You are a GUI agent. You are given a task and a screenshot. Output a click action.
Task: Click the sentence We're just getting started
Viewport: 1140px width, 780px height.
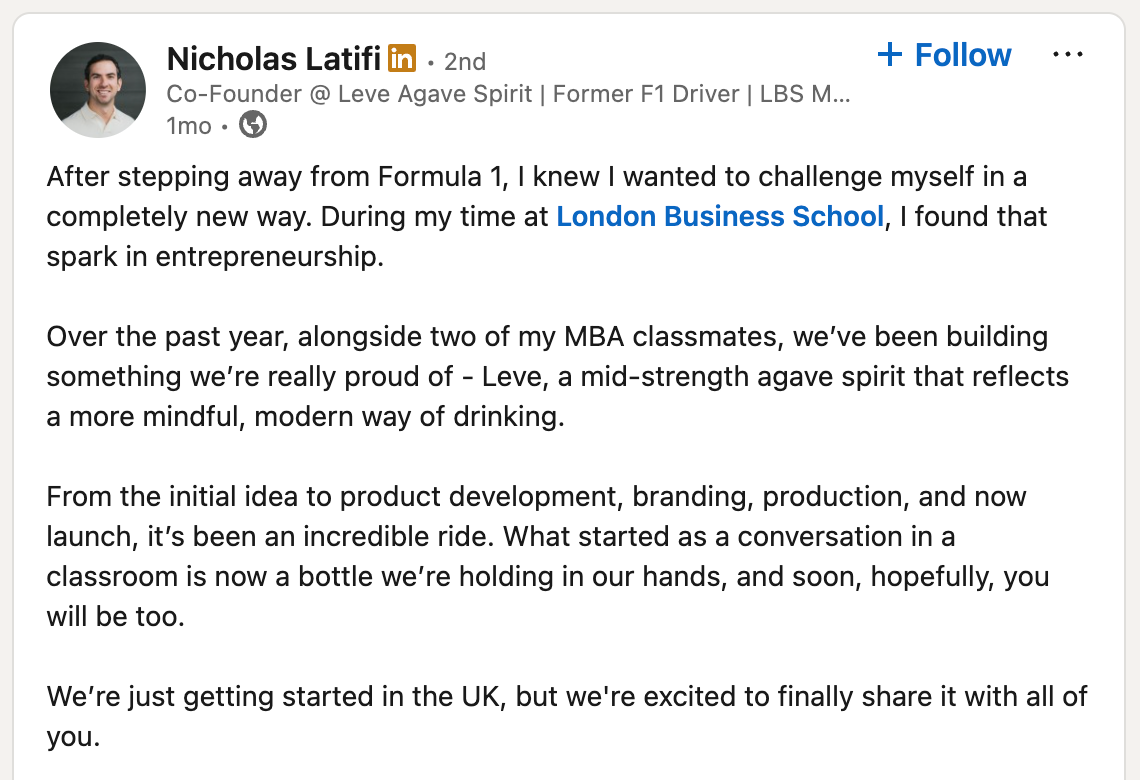567,716
